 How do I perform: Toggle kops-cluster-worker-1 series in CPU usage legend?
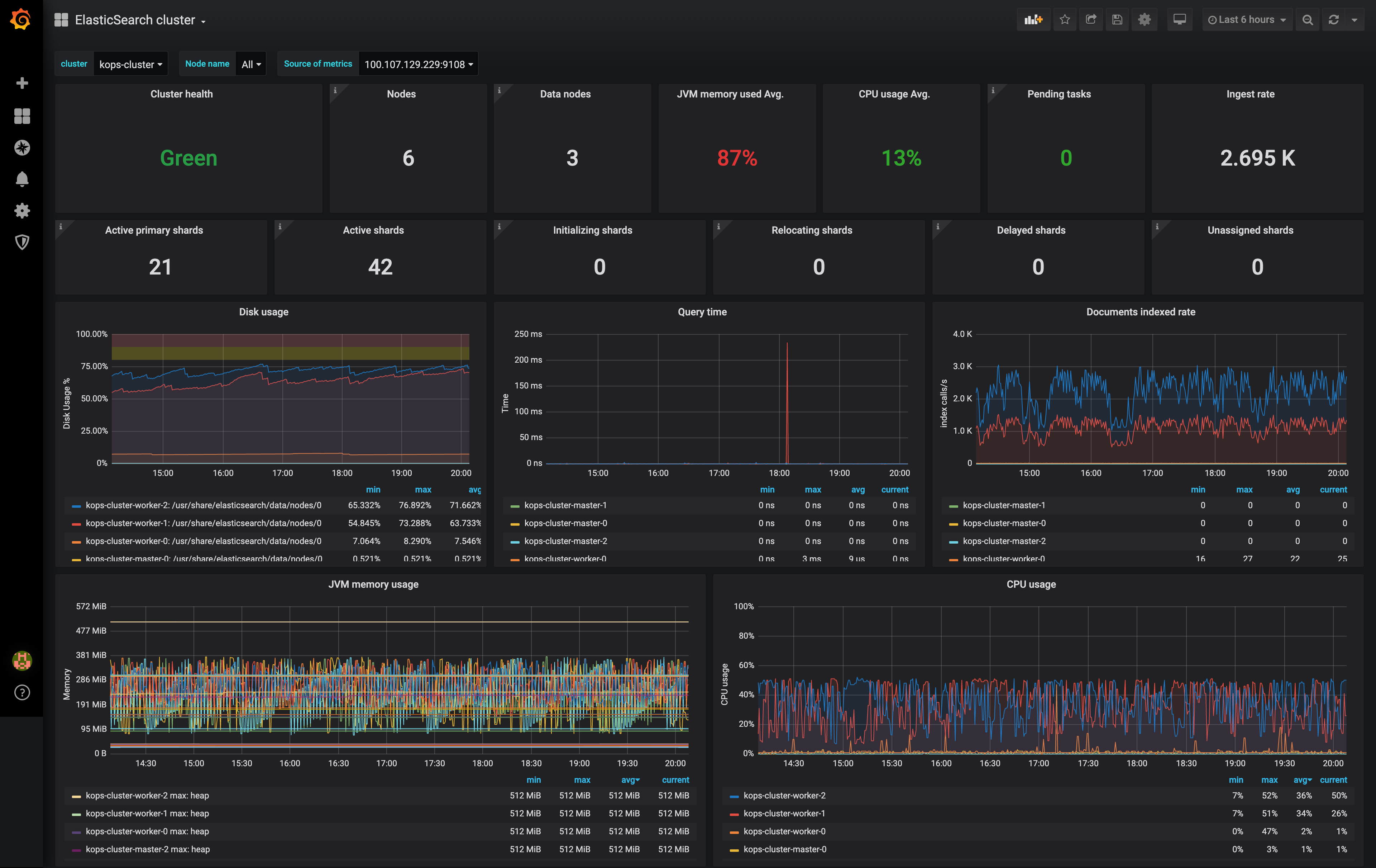tap(784, 813)
